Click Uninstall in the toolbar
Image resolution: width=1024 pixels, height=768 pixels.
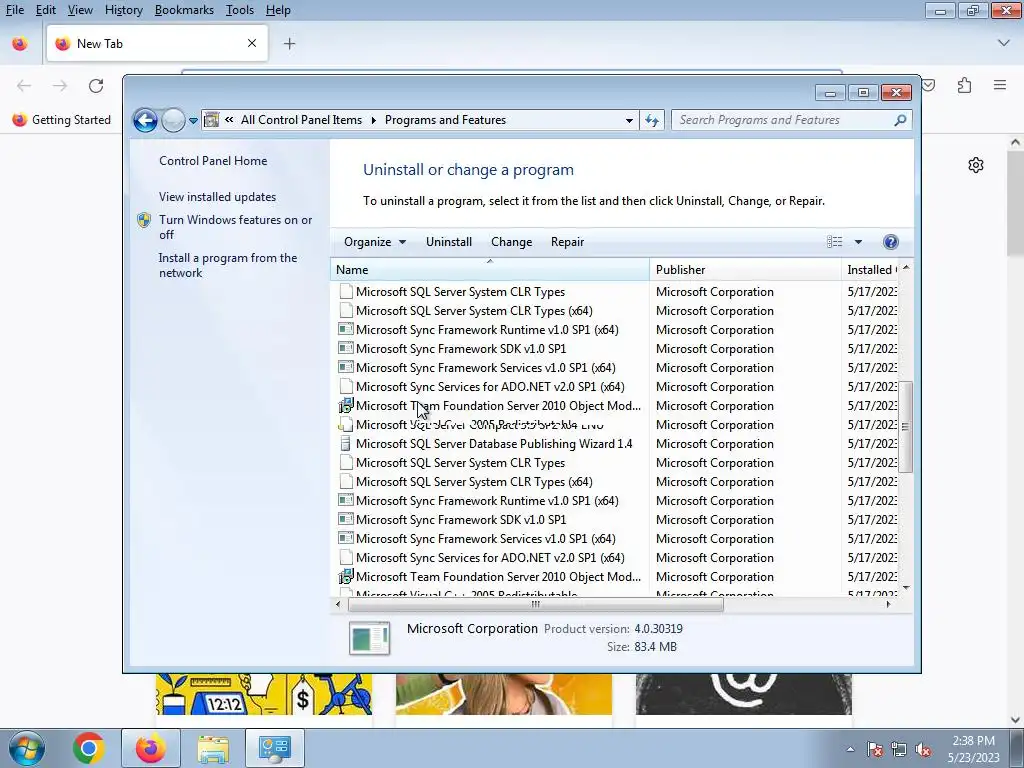(x=449, y=242)
